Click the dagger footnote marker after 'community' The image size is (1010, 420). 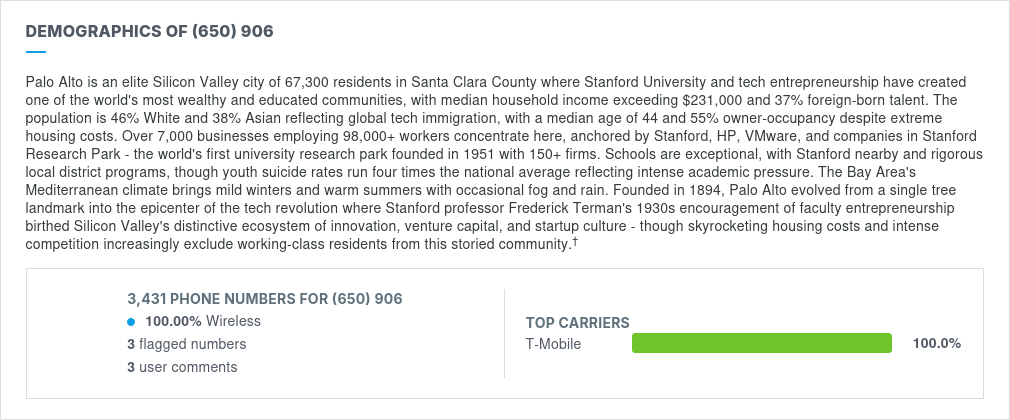575,243
